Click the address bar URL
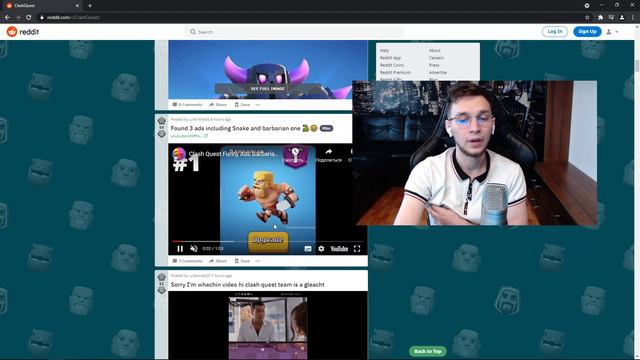 73,18
